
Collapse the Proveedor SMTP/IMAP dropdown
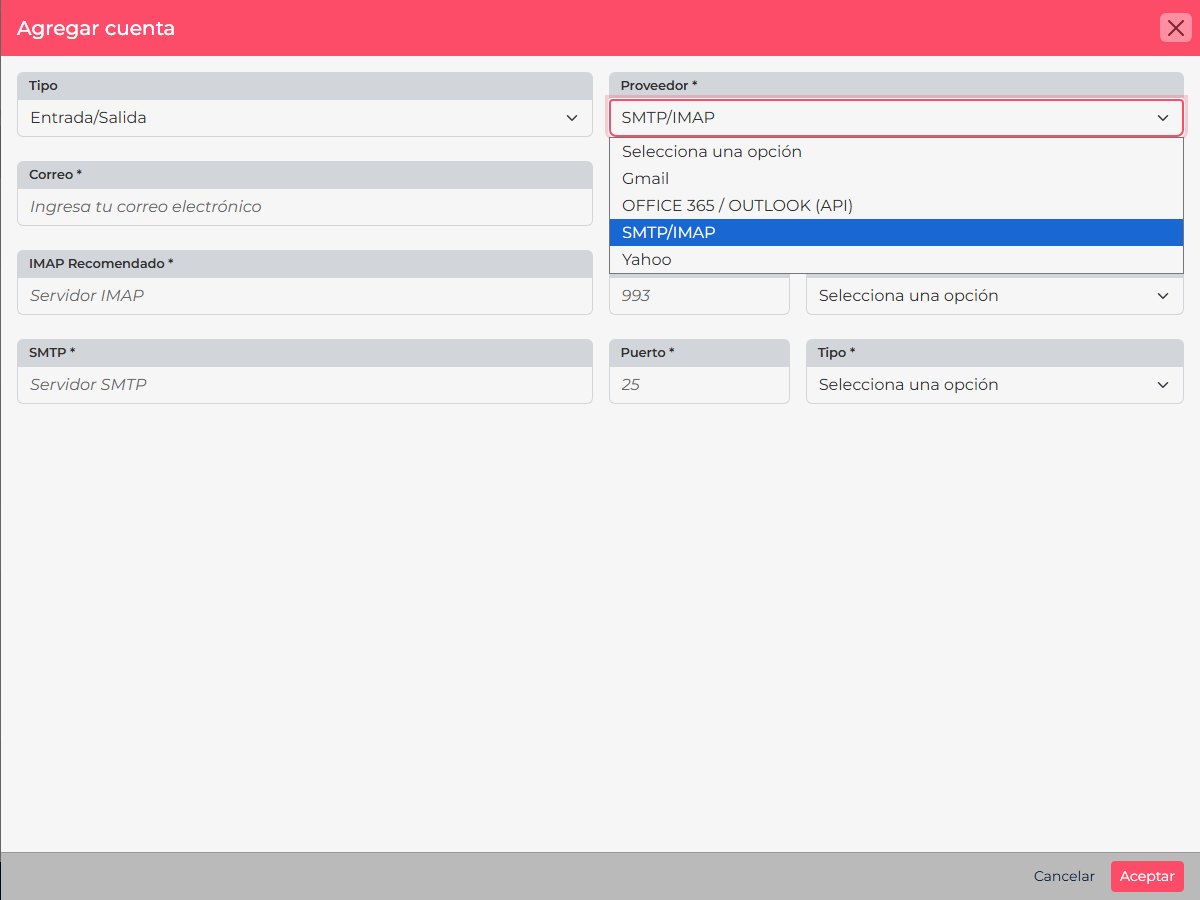coord(896,118)
